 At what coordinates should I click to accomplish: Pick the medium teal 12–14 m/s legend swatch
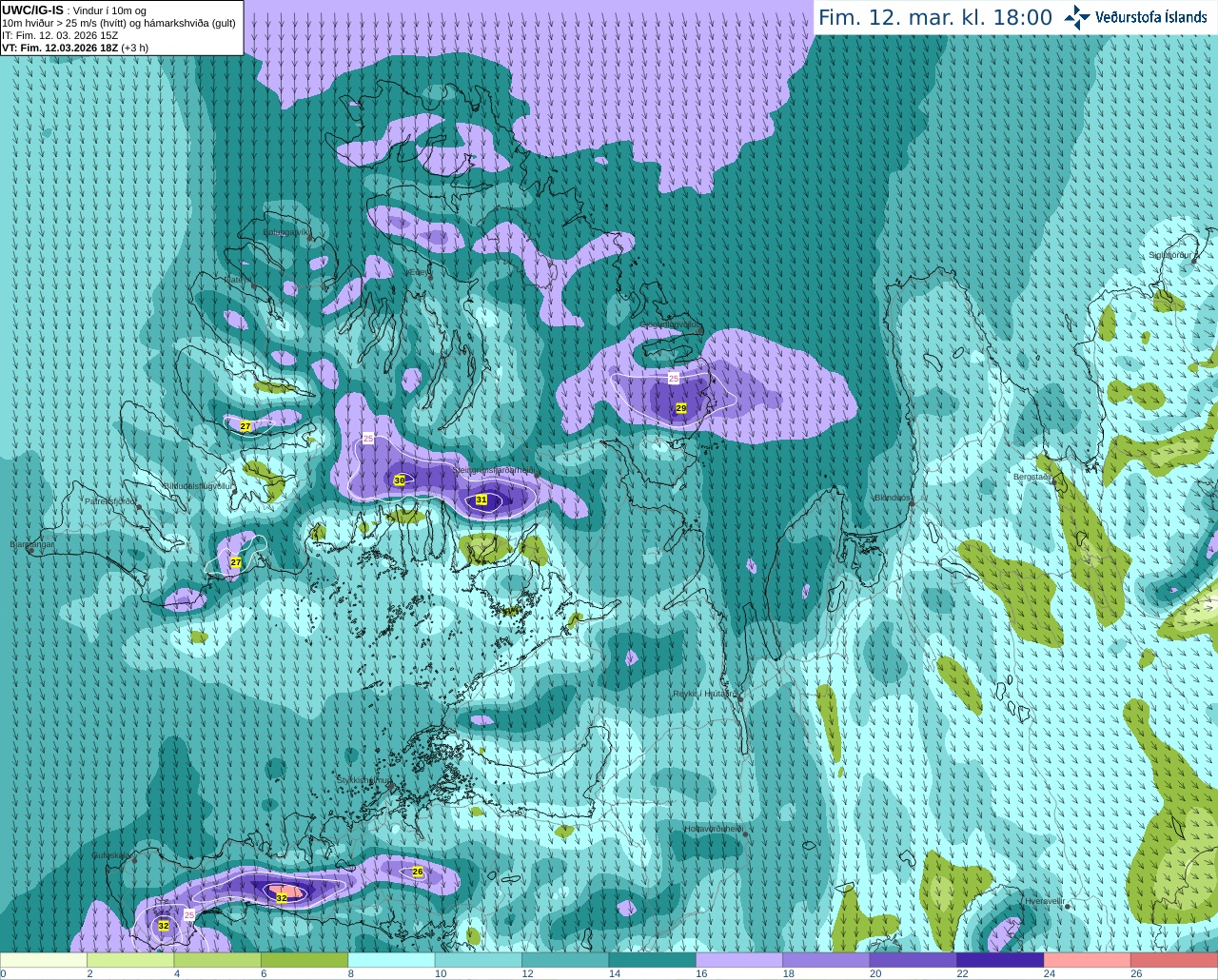(x=565, y=960)
